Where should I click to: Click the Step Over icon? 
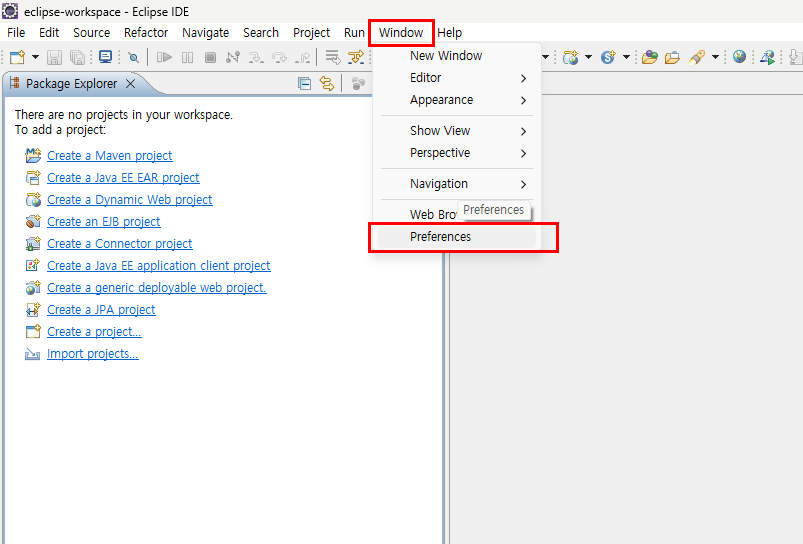pos(279,57)
